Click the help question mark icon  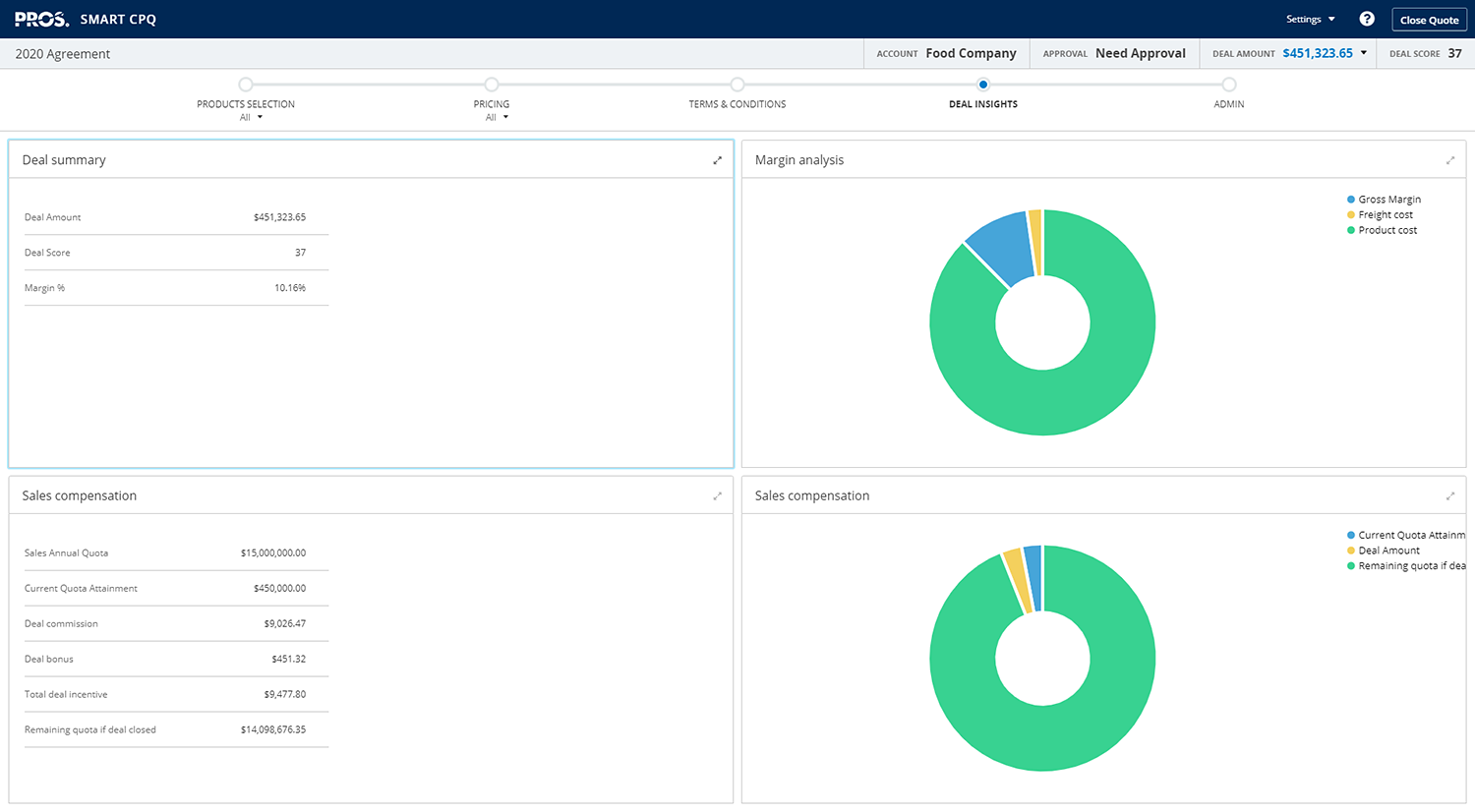pyautogui.click(x=1367, y=19)
